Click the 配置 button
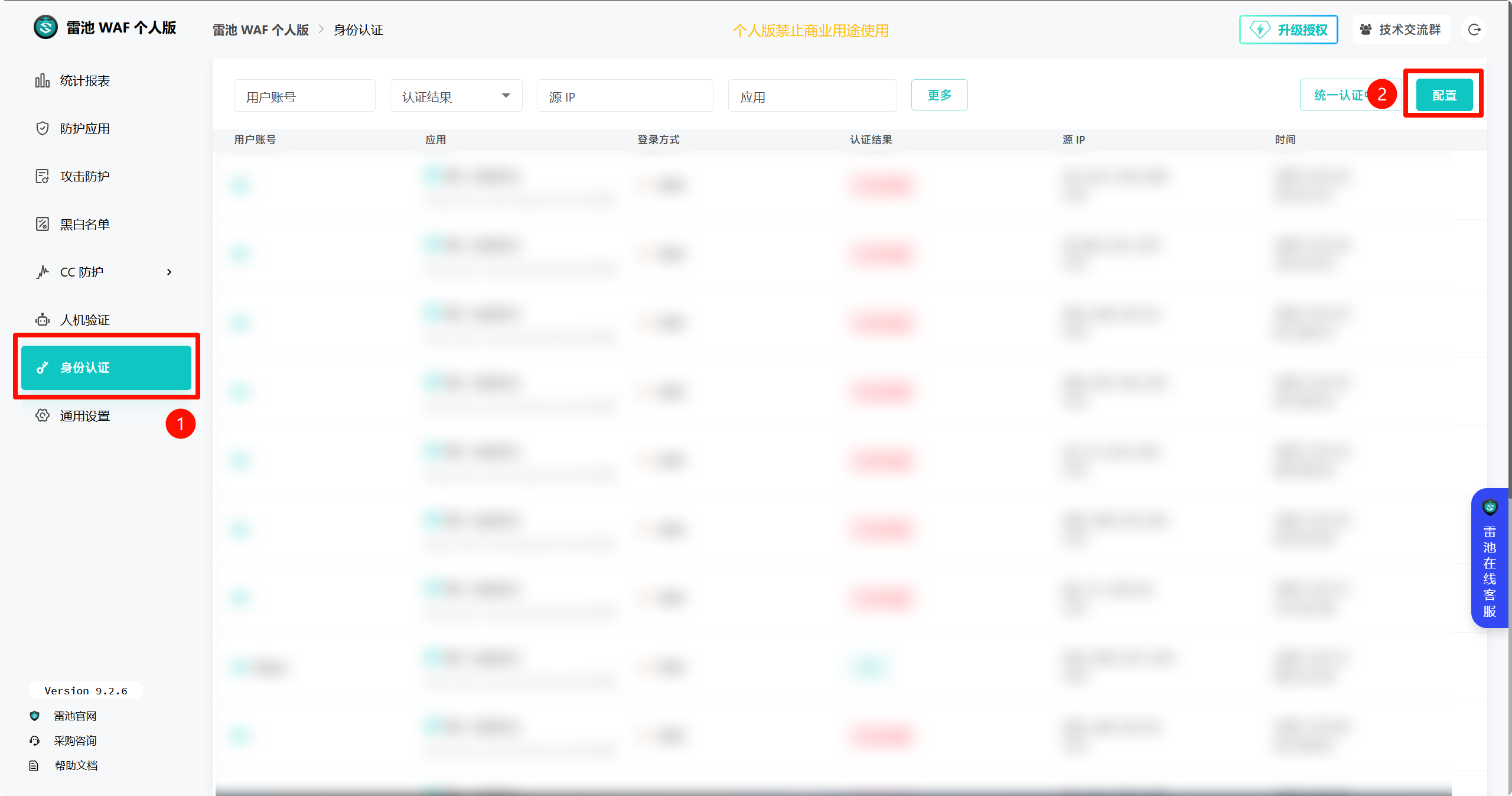Image resolution: width=1512 pixels, height=796 pixels. pyautogui.click(x=1444, y=95)
